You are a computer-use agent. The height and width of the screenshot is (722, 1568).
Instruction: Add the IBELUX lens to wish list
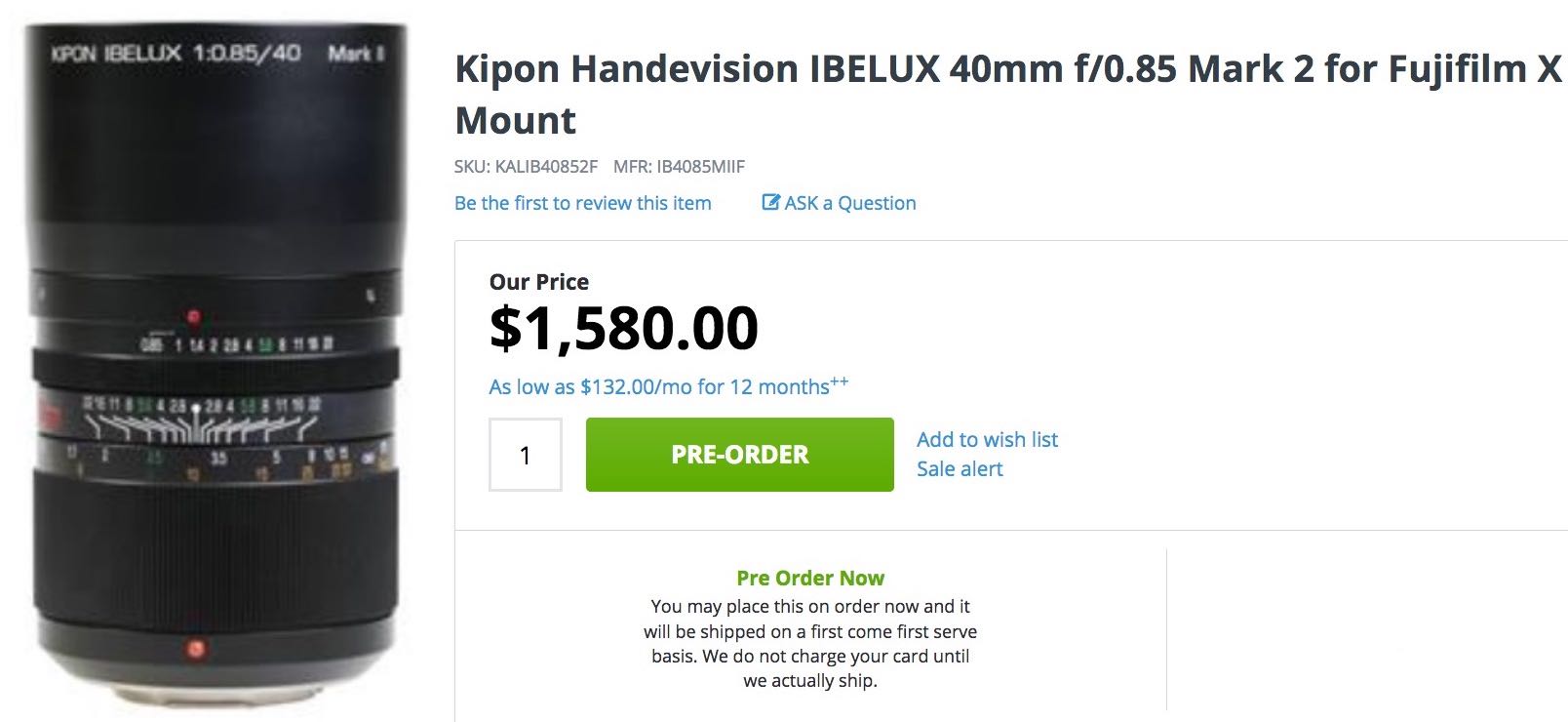(987, 439)
